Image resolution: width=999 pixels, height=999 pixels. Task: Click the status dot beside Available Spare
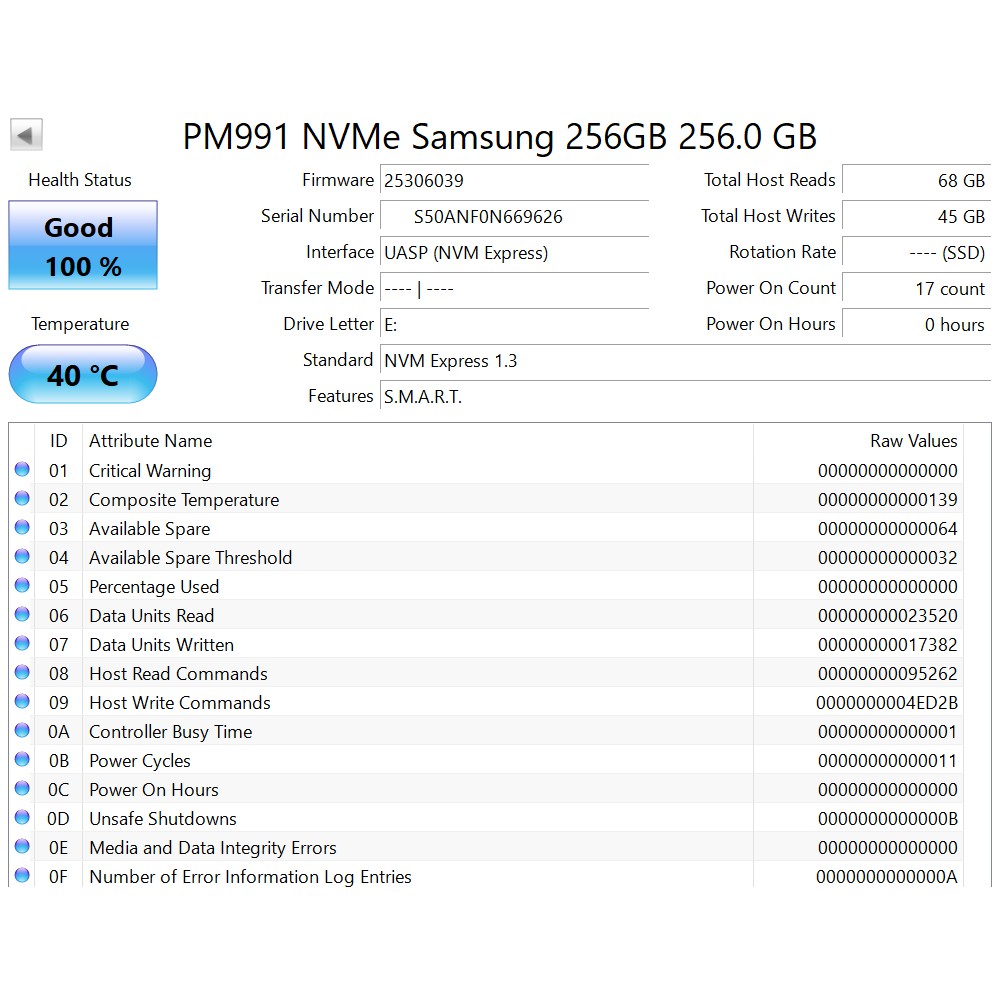point(22,527)
